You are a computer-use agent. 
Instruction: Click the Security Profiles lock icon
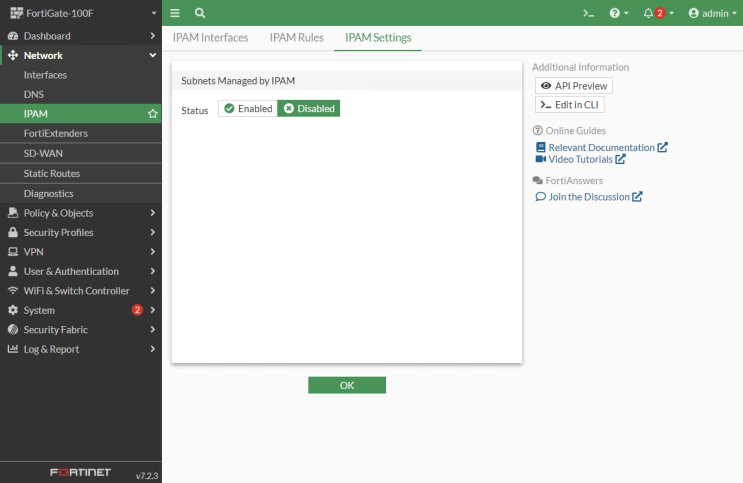[x=13, y=232]
